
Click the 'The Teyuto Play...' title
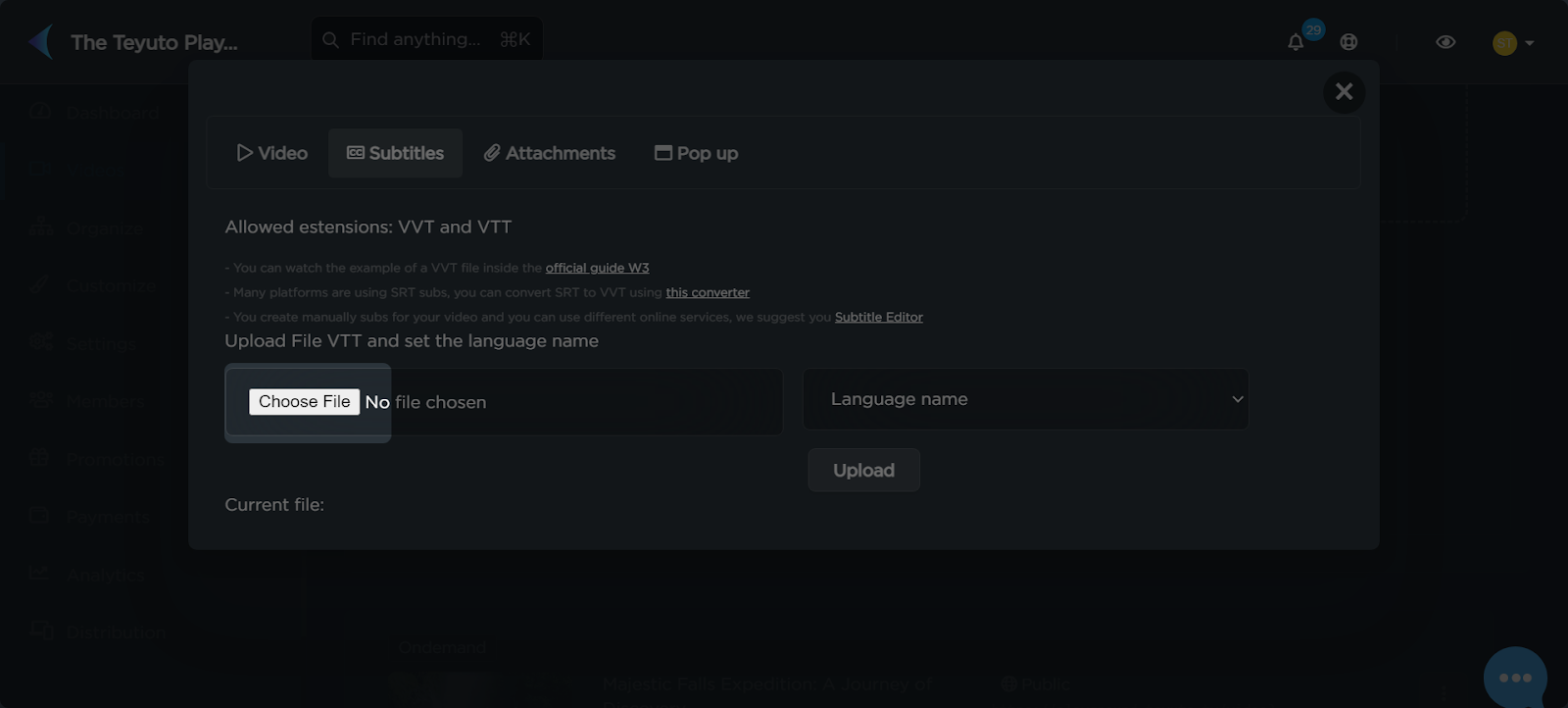154,42
